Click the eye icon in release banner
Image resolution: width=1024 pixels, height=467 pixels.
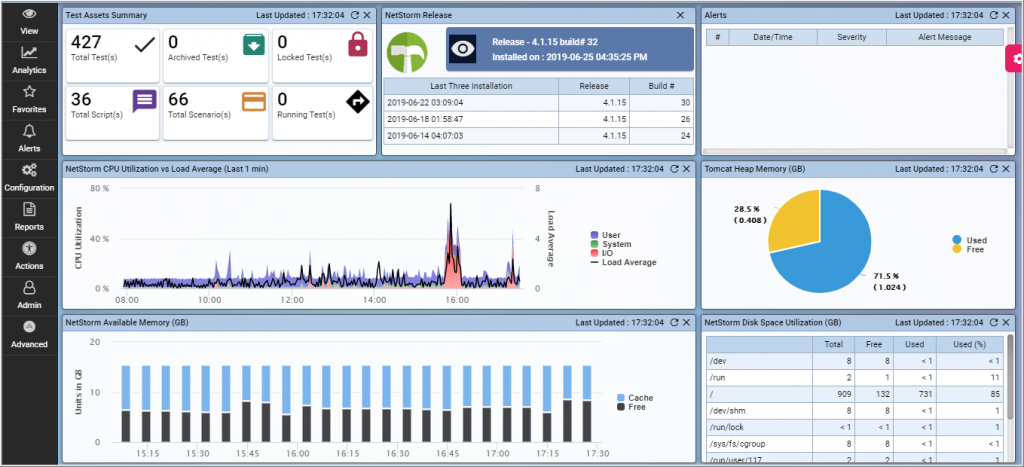click(x=462, y=50)
